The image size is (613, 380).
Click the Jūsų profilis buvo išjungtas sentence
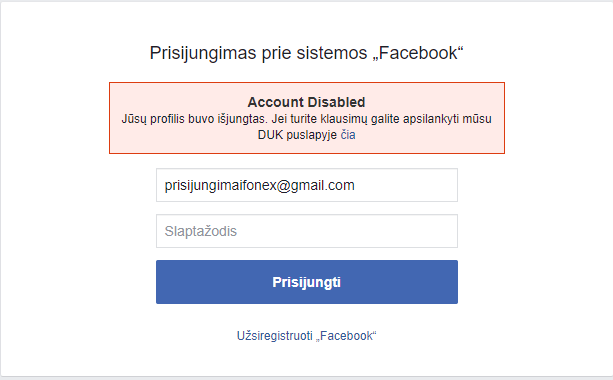pyautogui.click(x=194, y=119)
